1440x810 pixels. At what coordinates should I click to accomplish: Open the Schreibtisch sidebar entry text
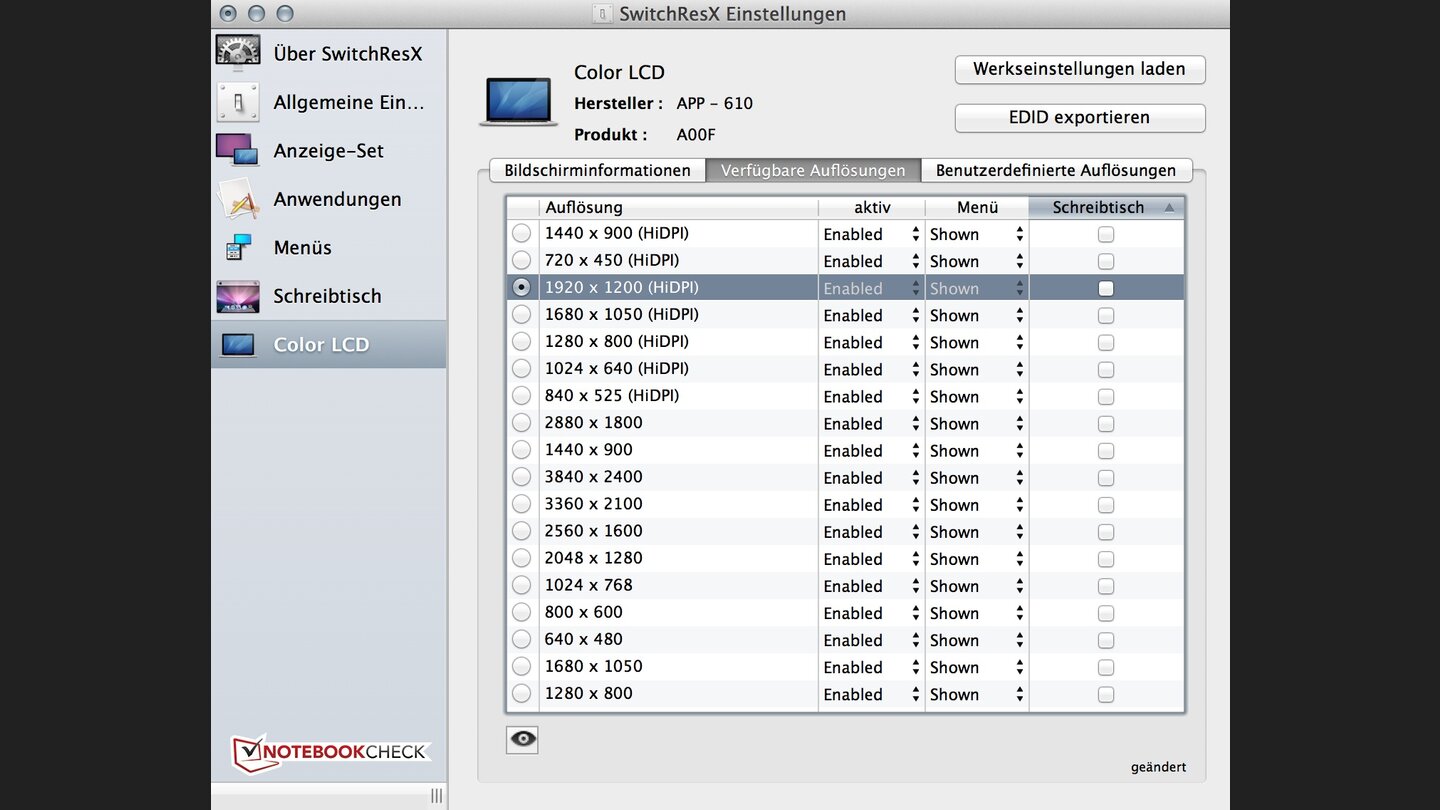coord(327,296)
